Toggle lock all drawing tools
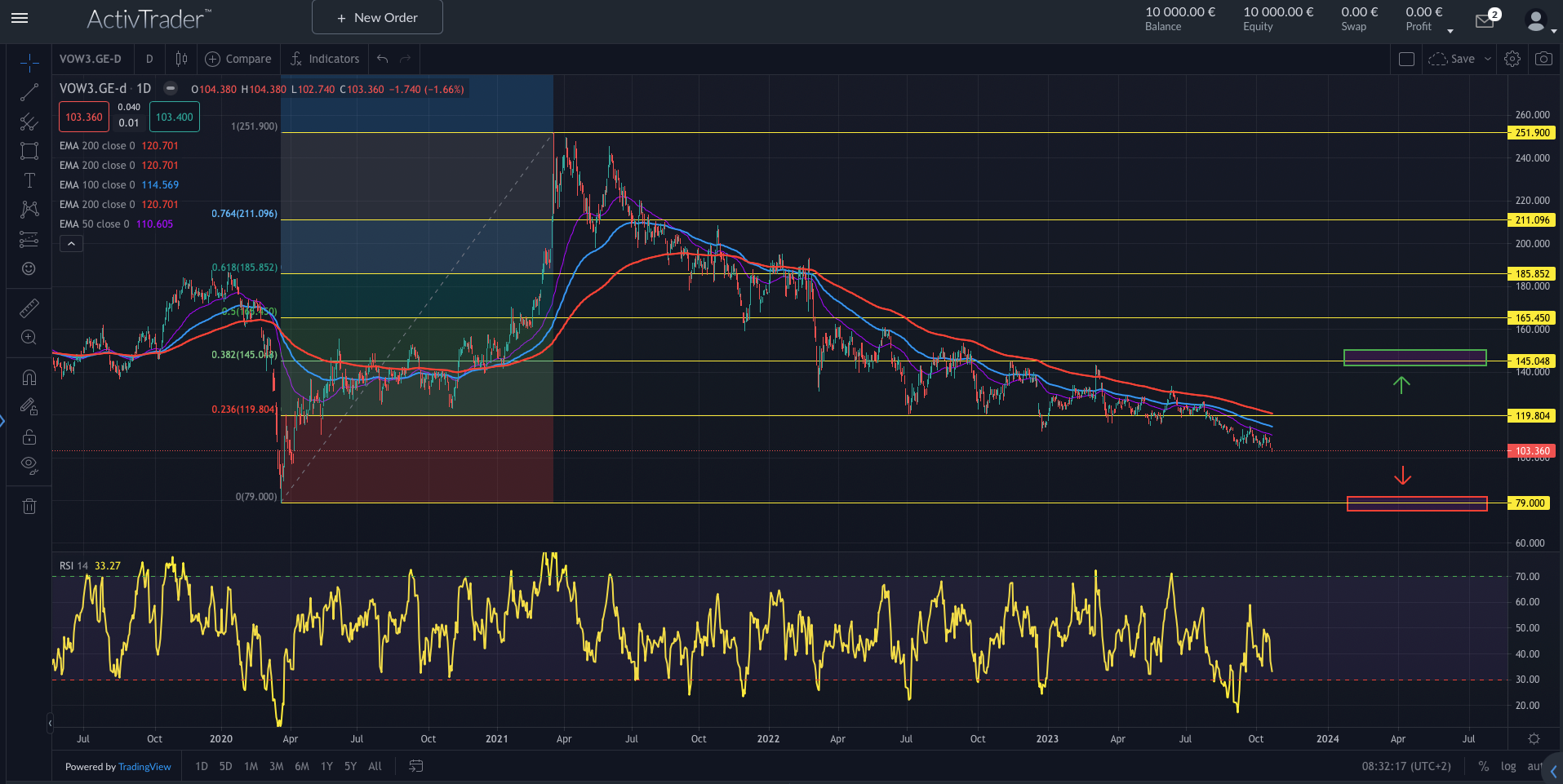1563x784 pixels. tap(29, 436)
